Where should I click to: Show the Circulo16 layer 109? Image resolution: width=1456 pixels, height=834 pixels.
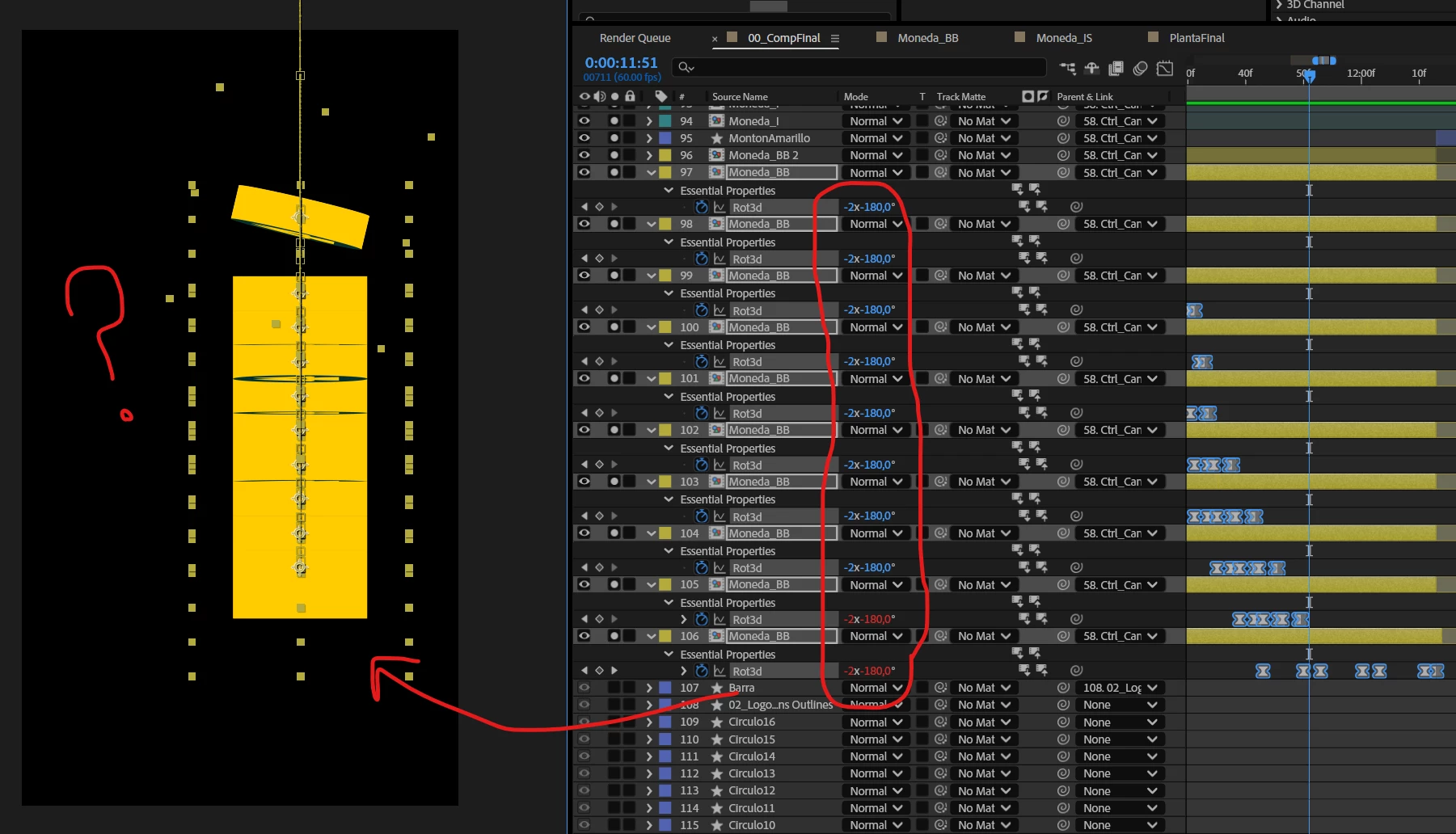click(x=584, y=722)
